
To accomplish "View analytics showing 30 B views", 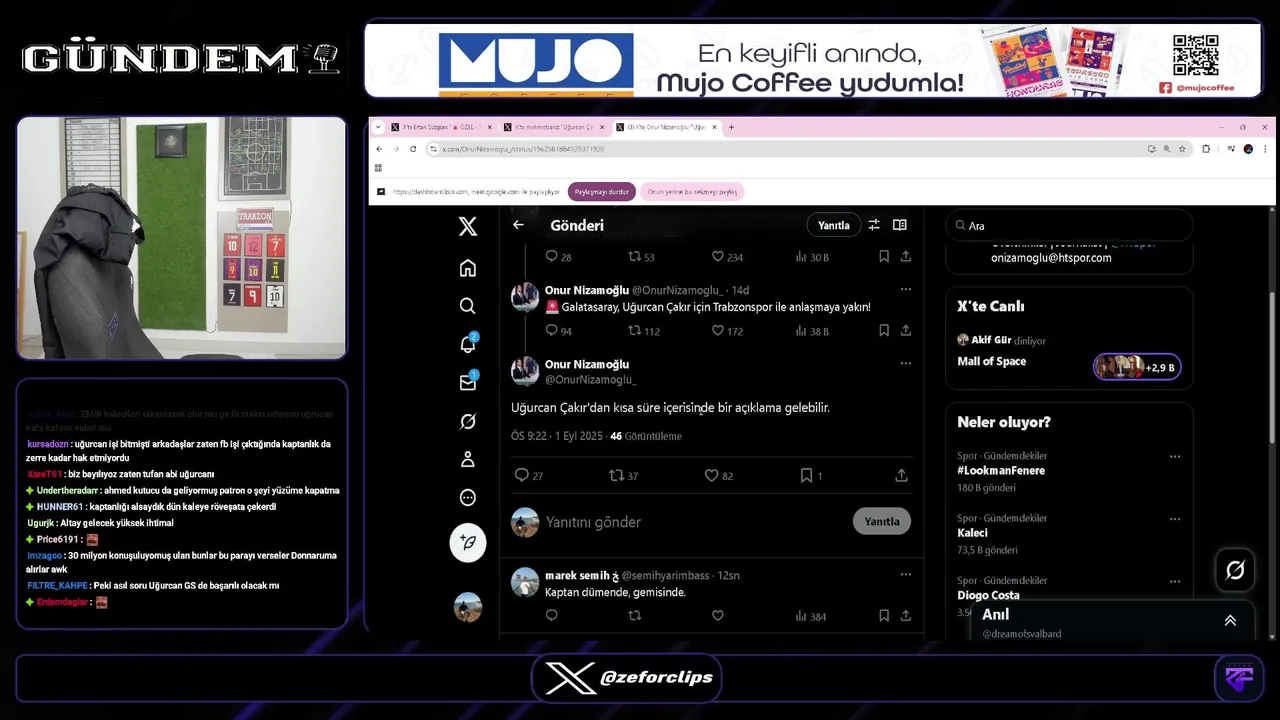I will coord(812,257).
